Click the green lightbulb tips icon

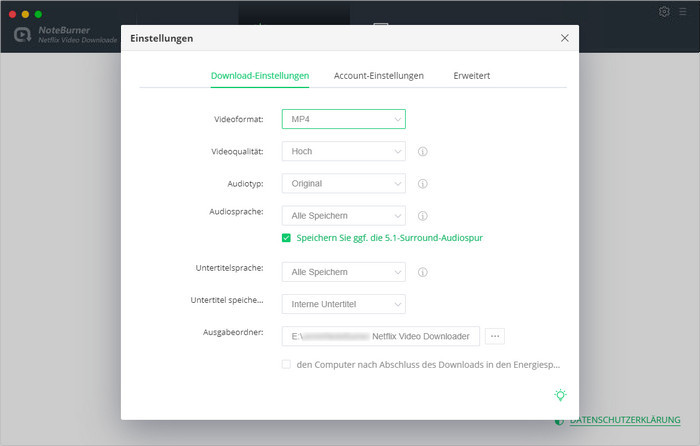(x=560, y=395)
